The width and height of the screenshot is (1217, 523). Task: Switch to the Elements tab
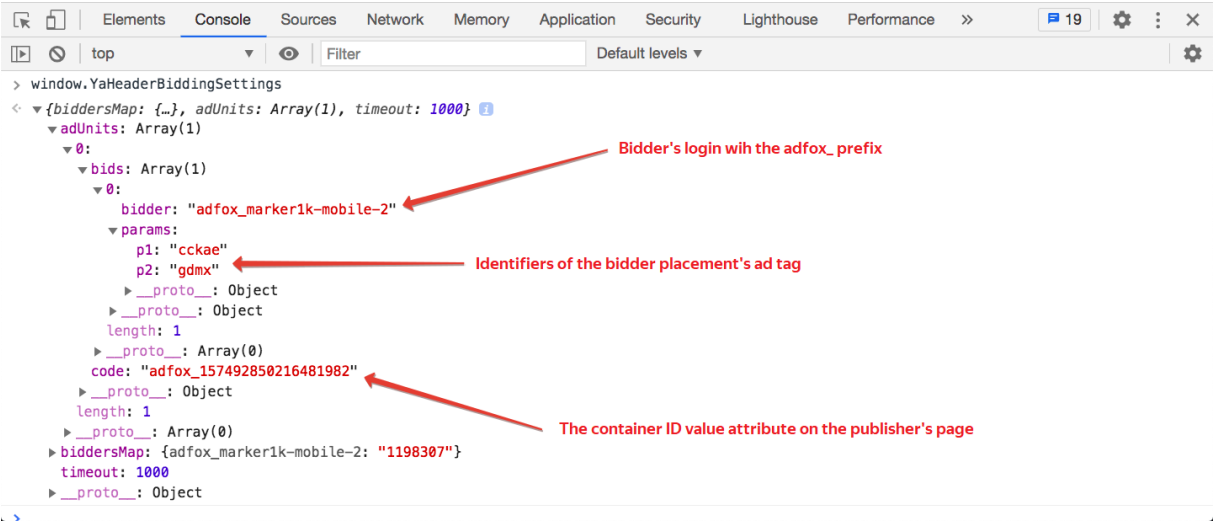tap(134, 20)
